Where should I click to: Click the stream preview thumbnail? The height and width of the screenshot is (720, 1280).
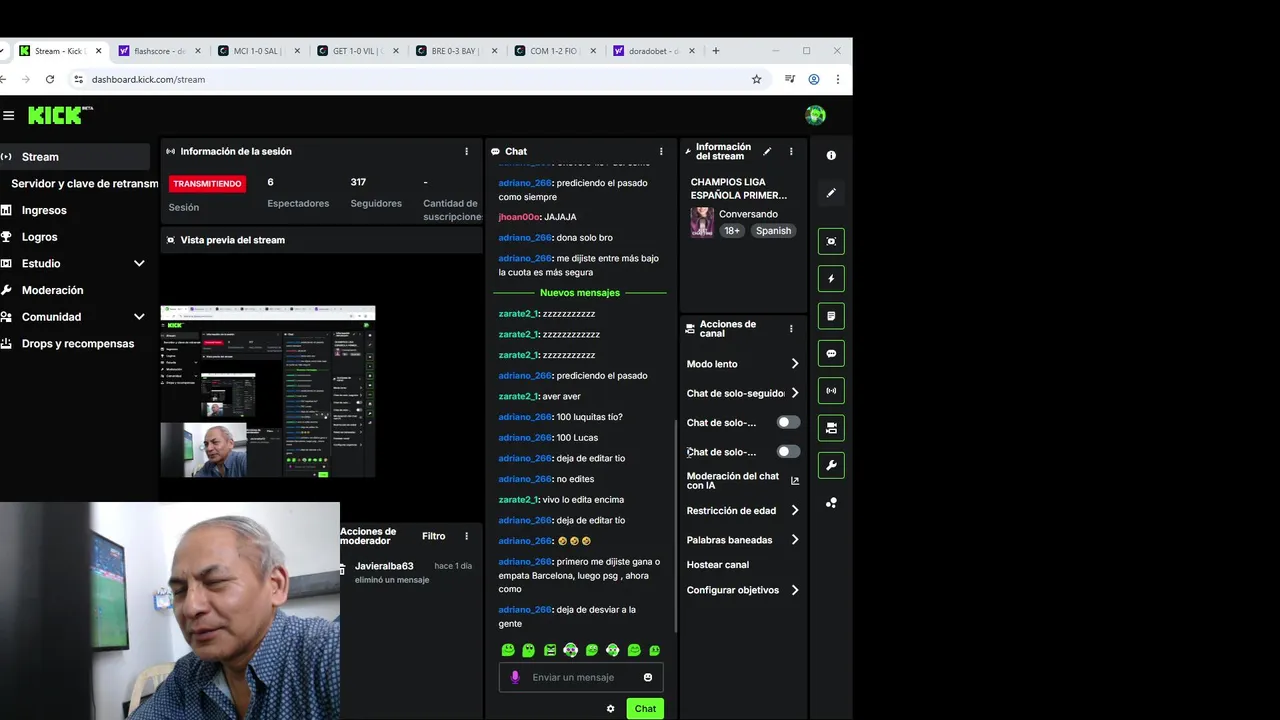pos(268,391)
